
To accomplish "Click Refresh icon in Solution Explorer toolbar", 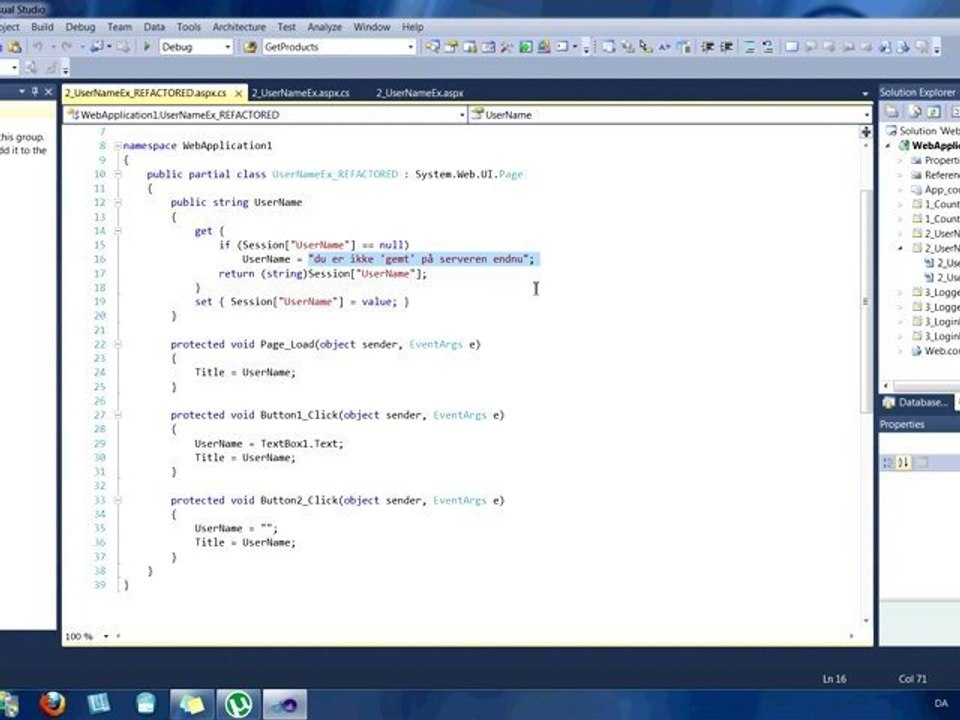I will (x=933, y=112).
